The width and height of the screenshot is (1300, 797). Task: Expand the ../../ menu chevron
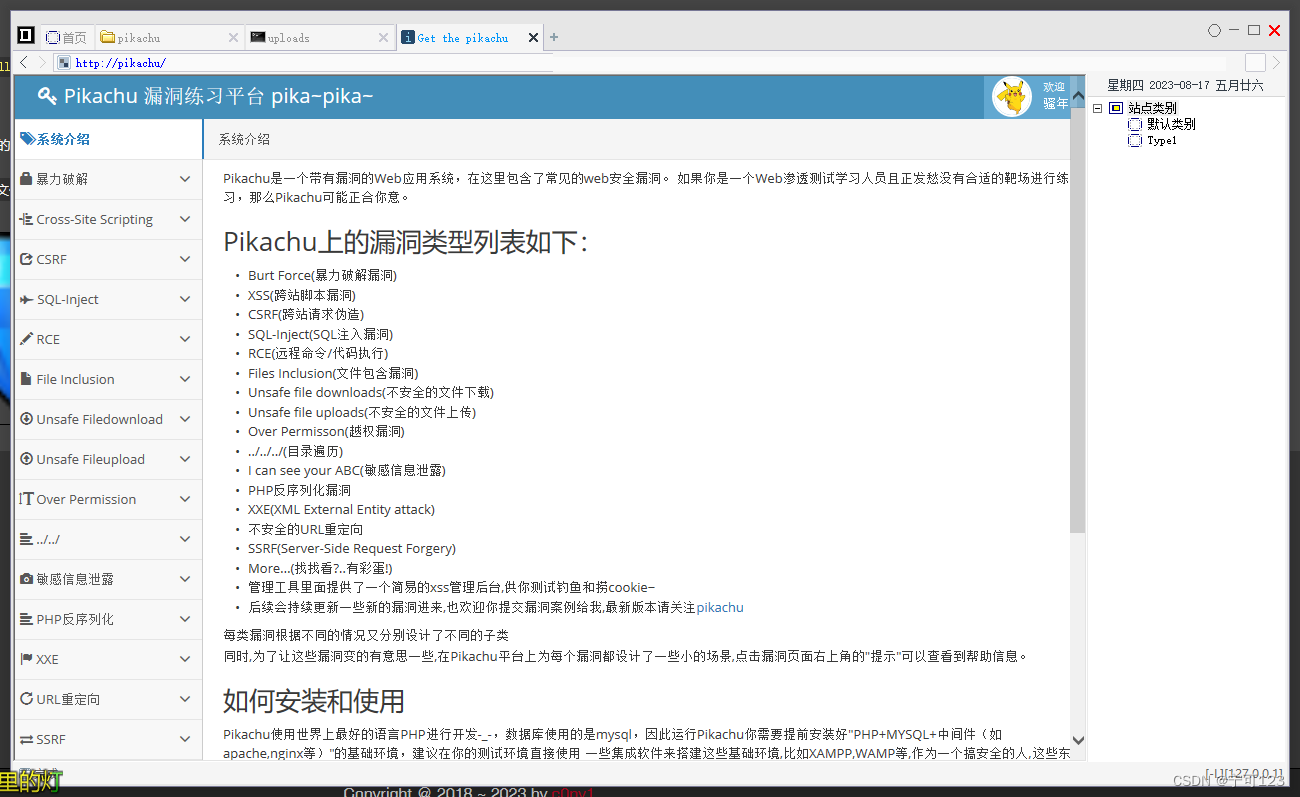(x=185, y=539)
